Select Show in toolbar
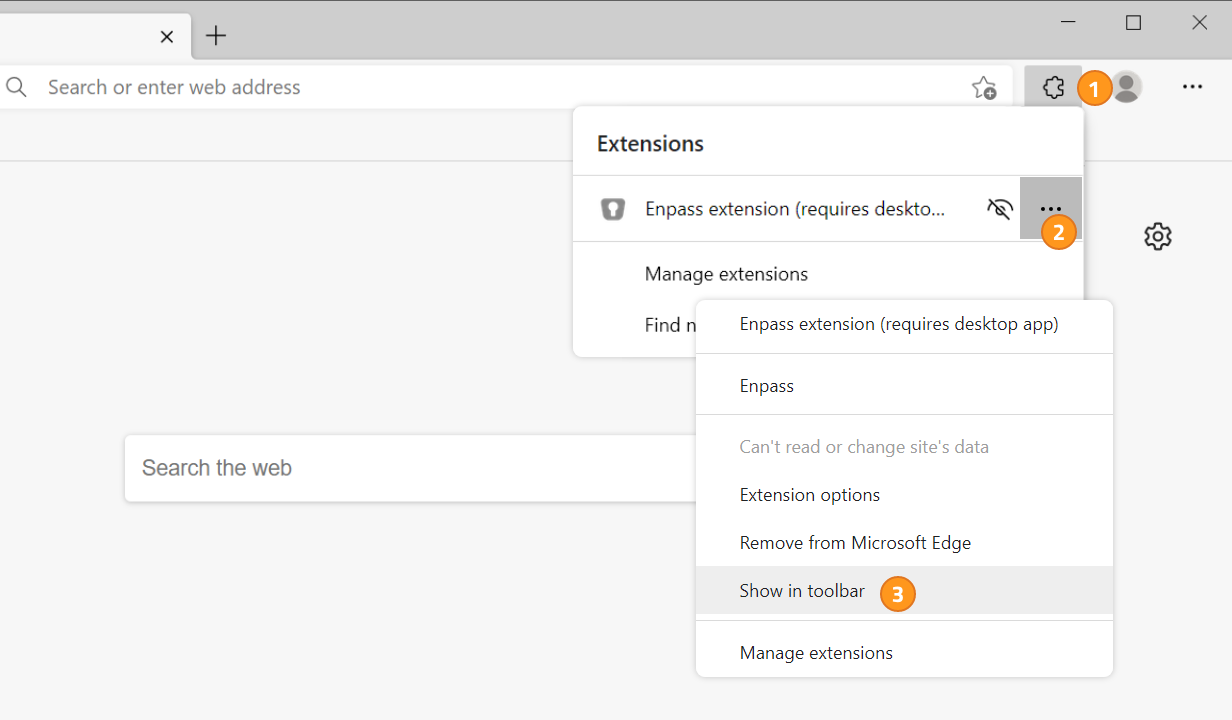This screenshot has height=720, width=1232. coord(904,591)
